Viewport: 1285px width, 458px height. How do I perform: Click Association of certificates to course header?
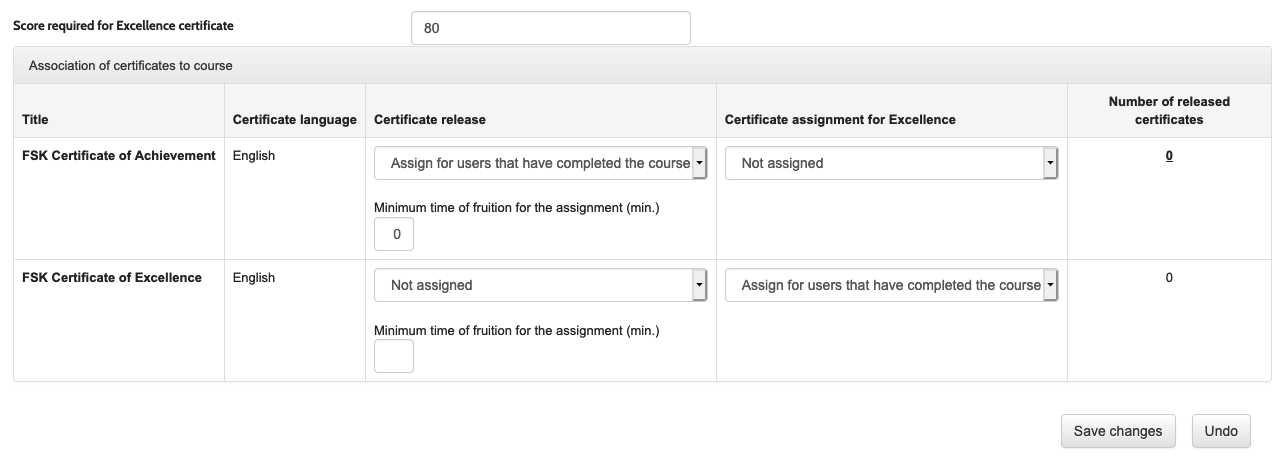point(131,66)
